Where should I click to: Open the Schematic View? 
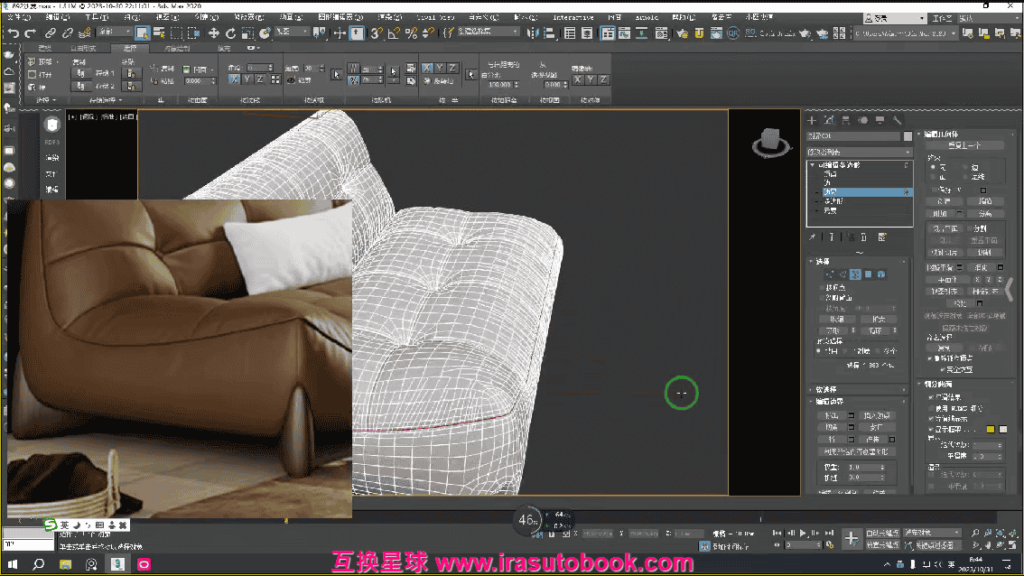(642, 33)
